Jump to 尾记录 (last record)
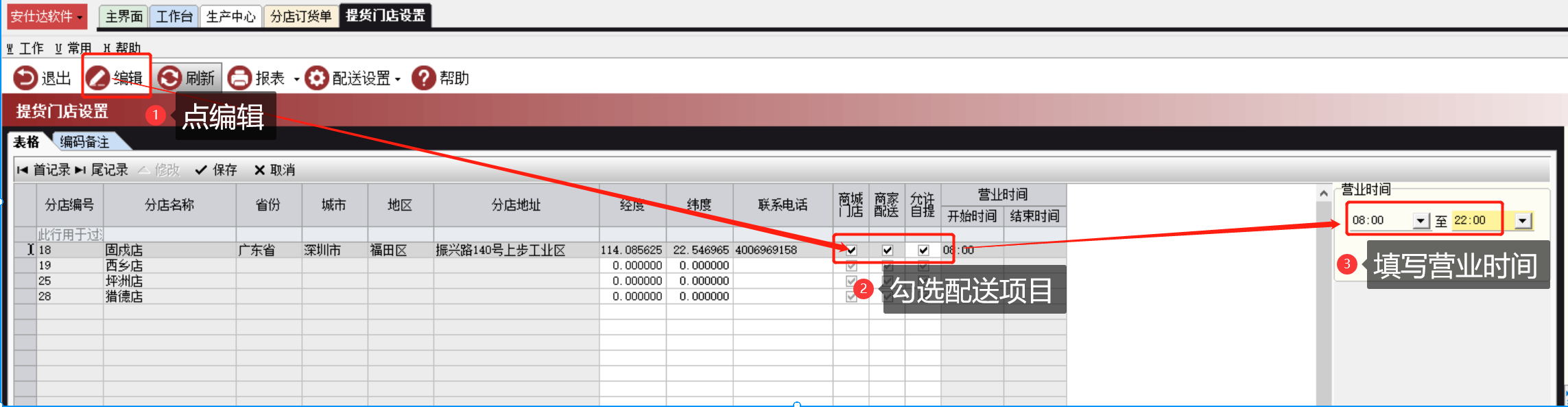The image size is (1568, 407). tap(102, 170)
